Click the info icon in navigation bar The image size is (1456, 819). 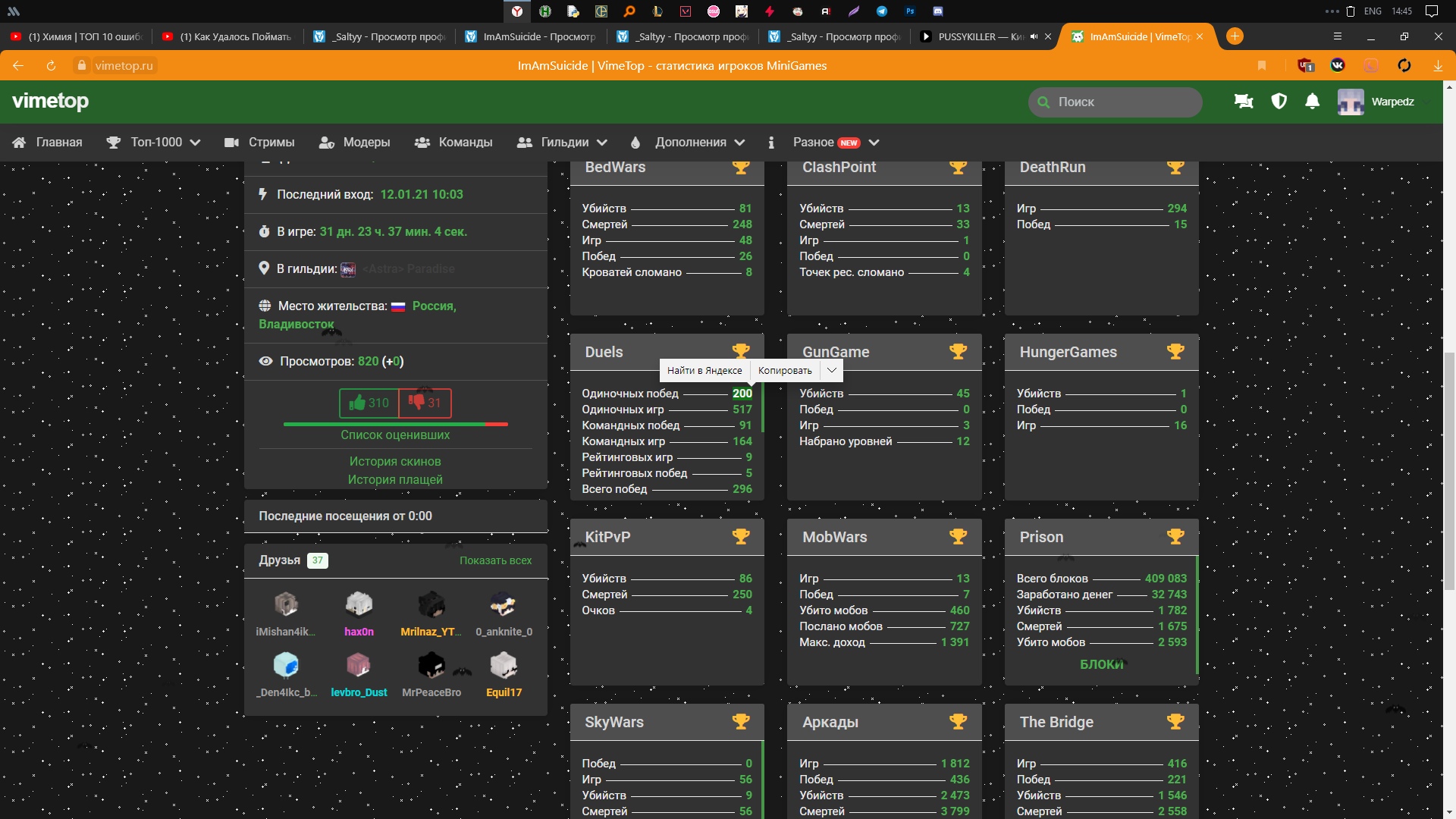point(771,143)
